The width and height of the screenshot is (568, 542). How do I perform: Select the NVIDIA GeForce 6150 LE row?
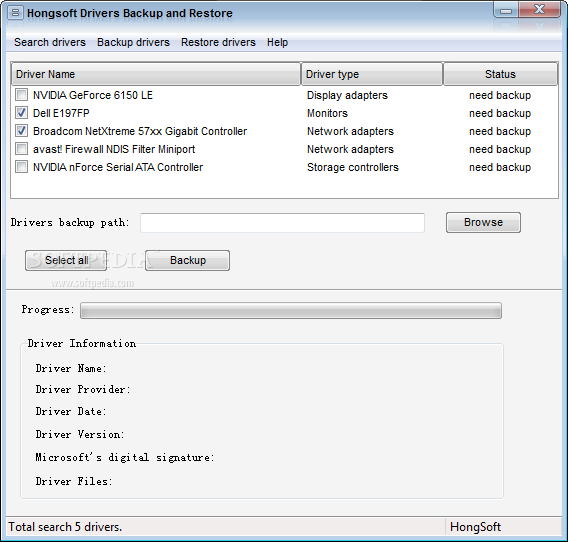point(284,95)
